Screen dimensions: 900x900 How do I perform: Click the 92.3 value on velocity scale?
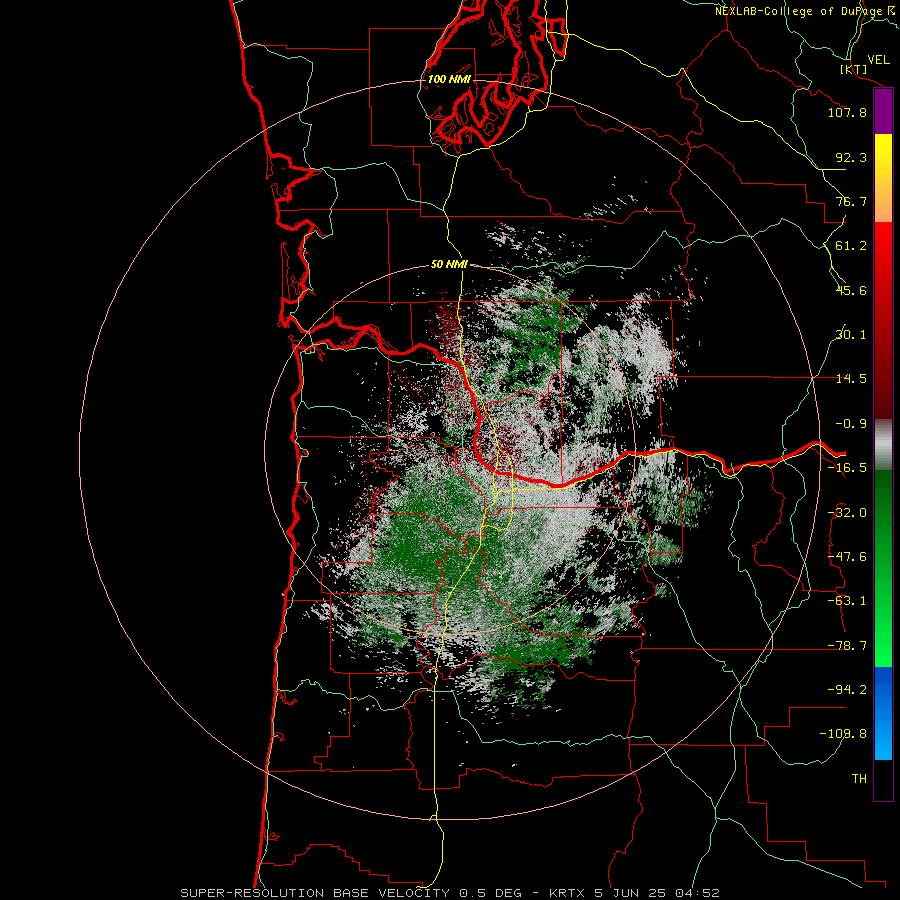851,157
